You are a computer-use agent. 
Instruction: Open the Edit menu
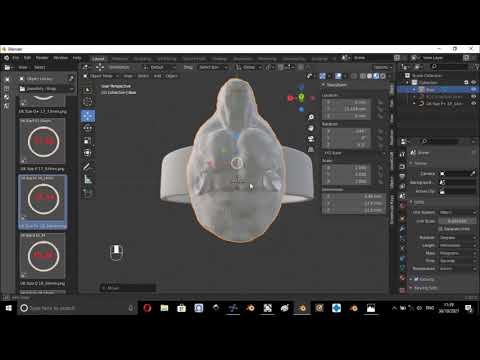pyautogui.click(x=27, y=58)
